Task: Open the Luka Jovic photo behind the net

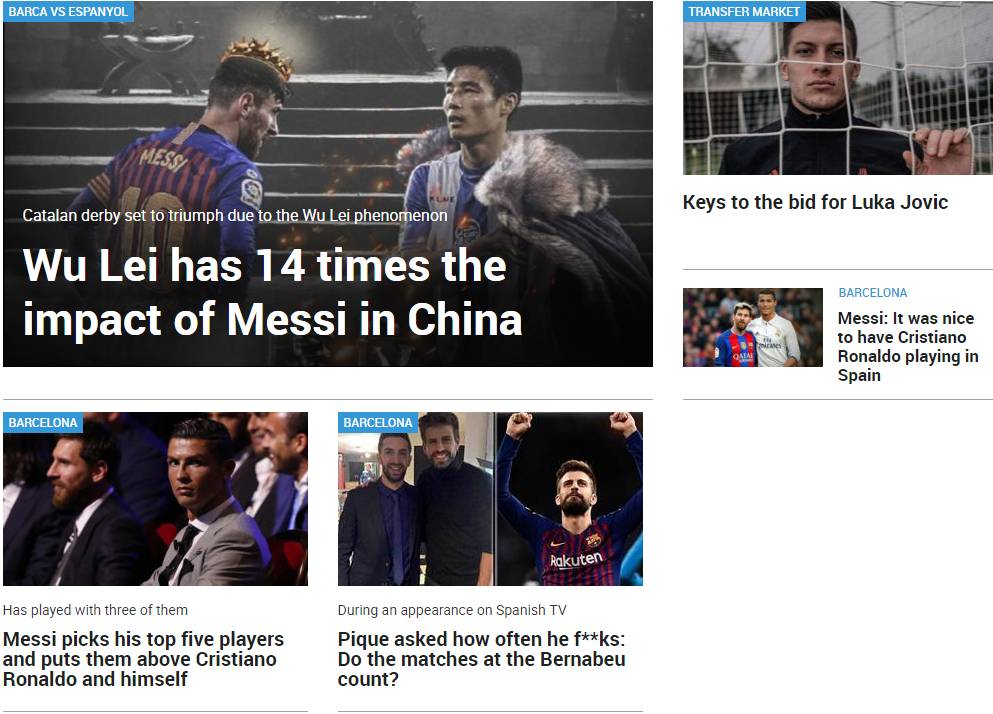Action: [837, 88]
